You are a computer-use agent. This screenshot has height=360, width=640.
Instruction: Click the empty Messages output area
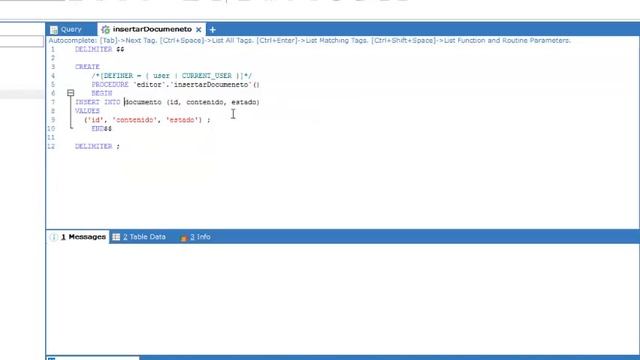point(342,299)
